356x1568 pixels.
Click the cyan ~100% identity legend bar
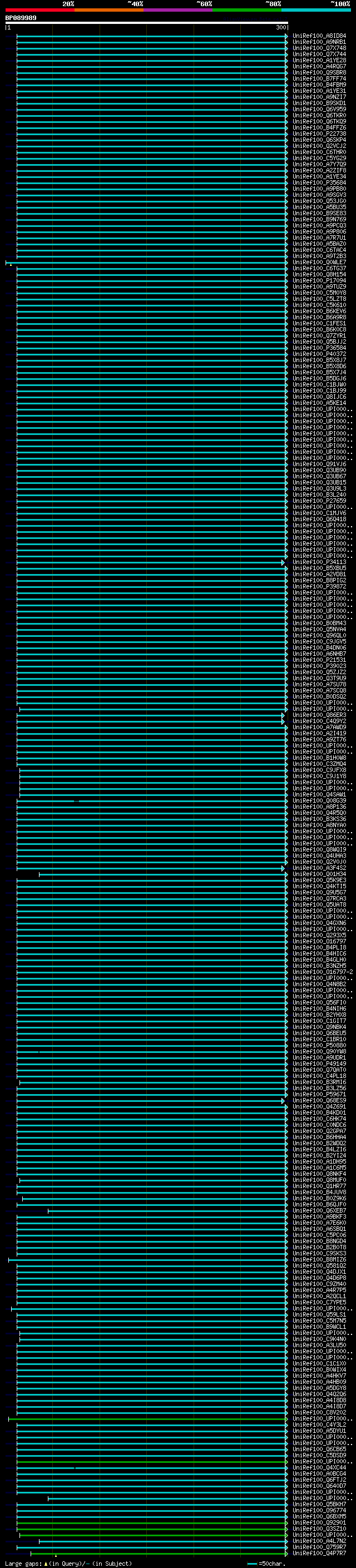click(x=316, y=10)
